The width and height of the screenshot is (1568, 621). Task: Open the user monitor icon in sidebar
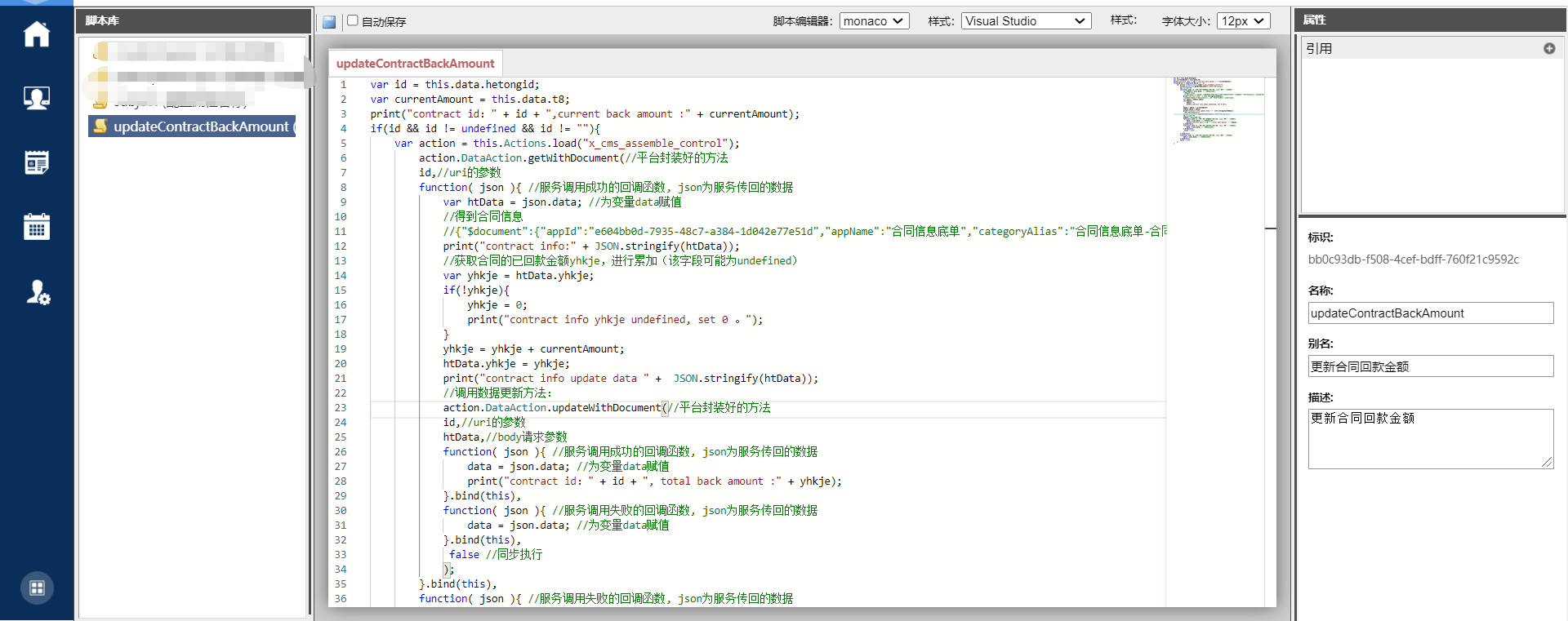(x=37, y=98)
